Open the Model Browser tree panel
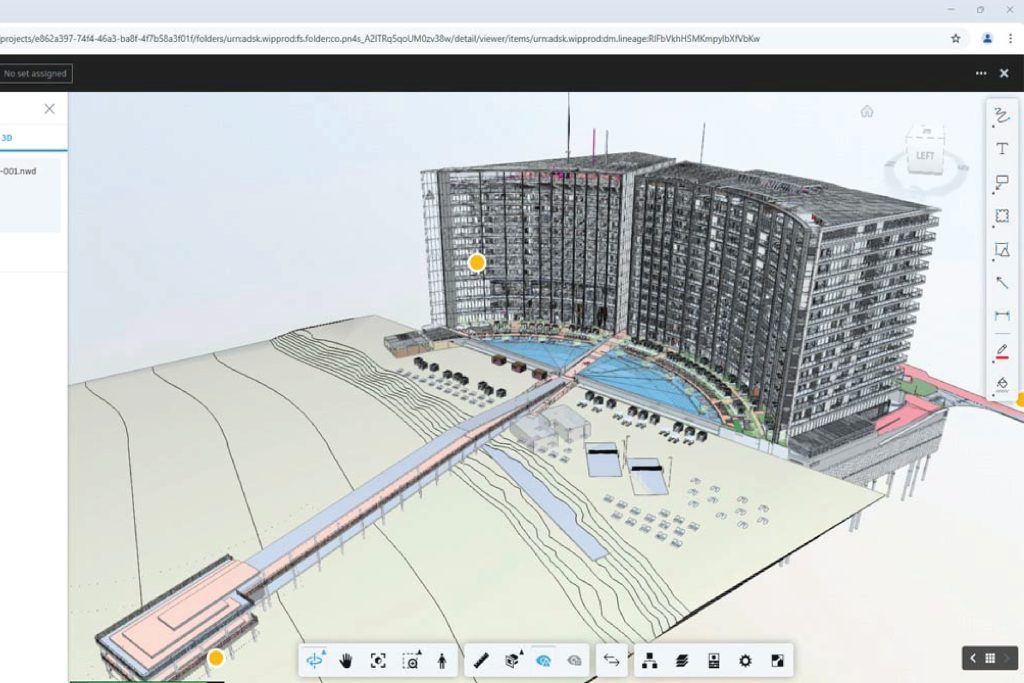The height and width of the screenshot is (683, 1024). coord(650,660)
